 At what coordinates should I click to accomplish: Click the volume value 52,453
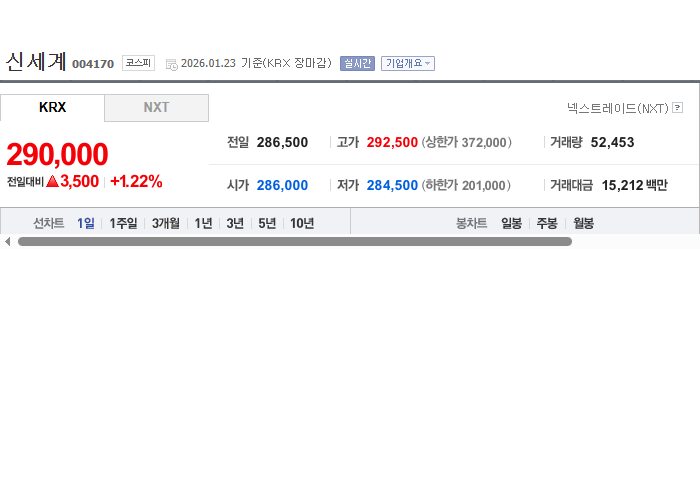click(x=612, y=142)
